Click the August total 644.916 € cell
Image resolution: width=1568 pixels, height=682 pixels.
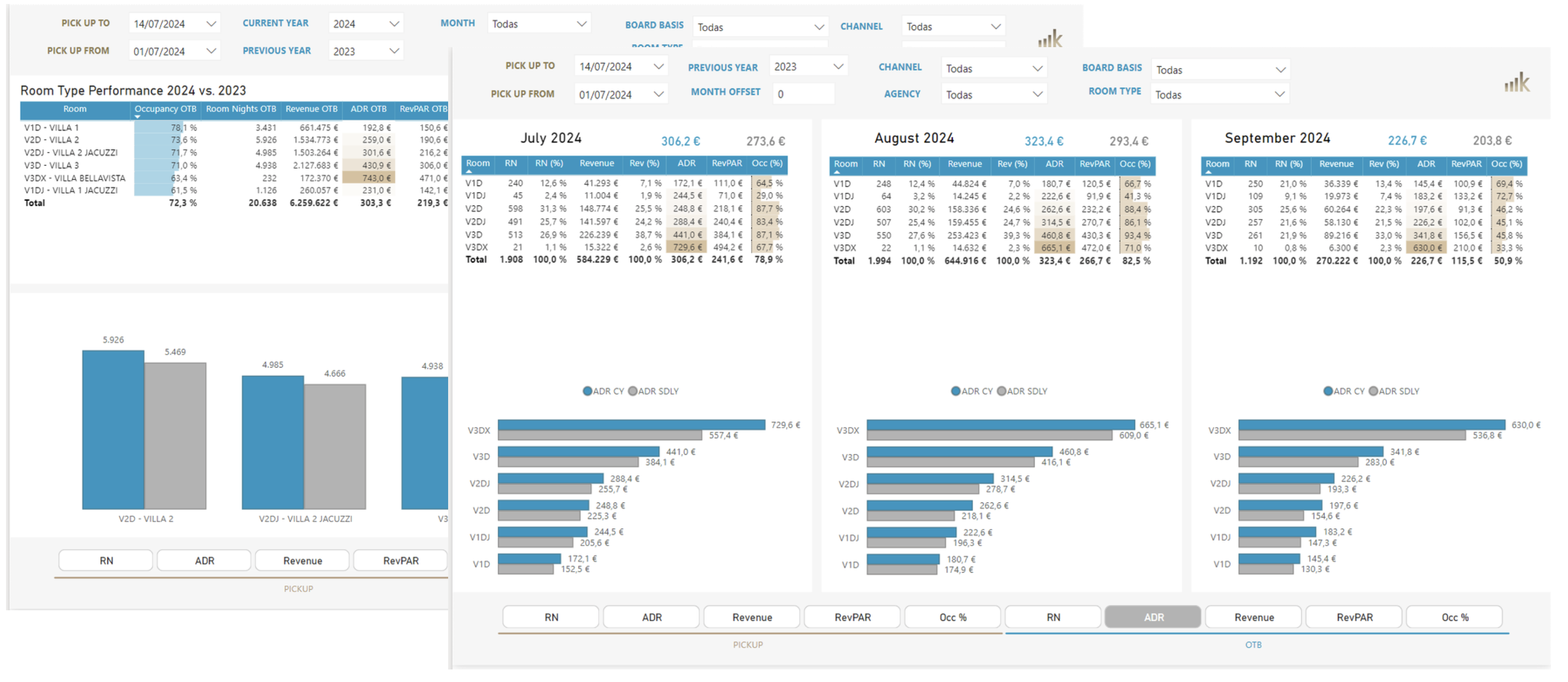tap(965, 261)
